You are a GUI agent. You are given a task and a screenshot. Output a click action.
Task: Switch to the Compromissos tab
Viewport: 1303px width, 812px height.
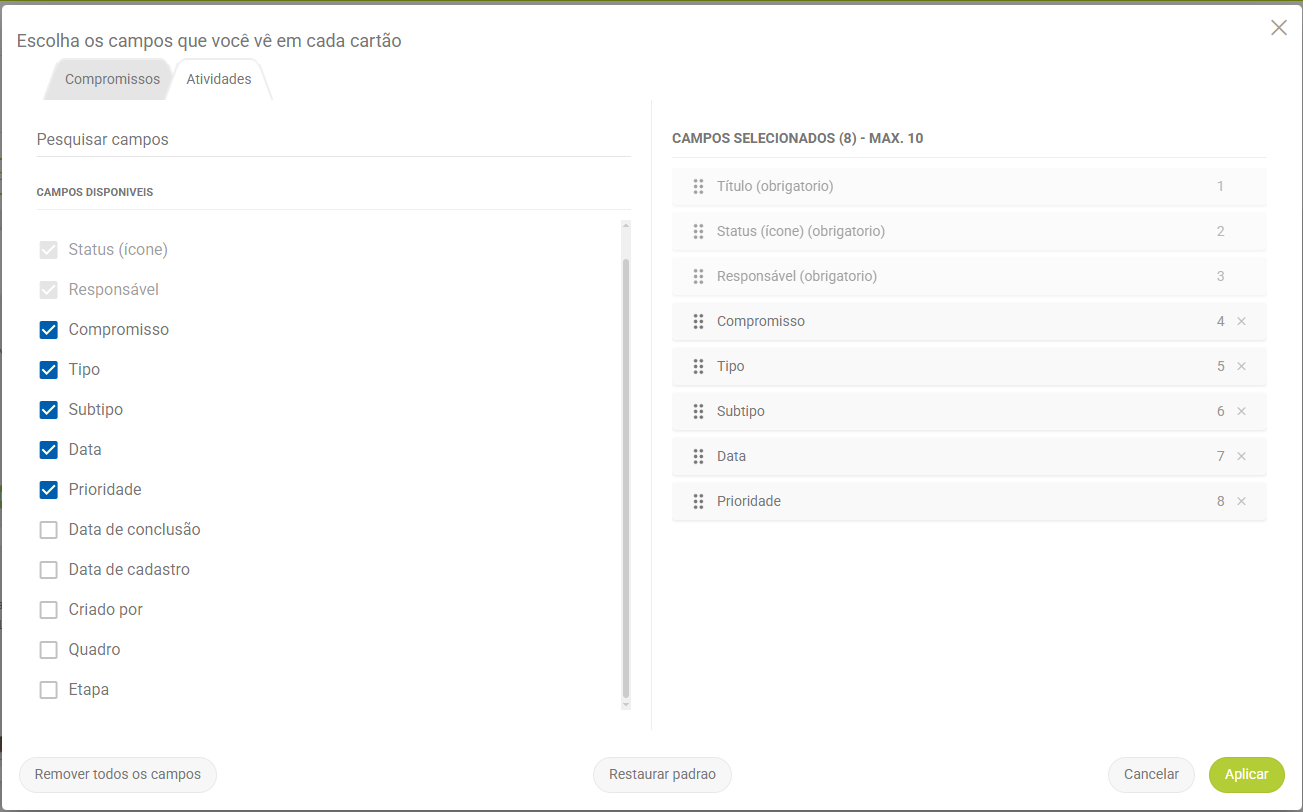click(x=112, y=79)
